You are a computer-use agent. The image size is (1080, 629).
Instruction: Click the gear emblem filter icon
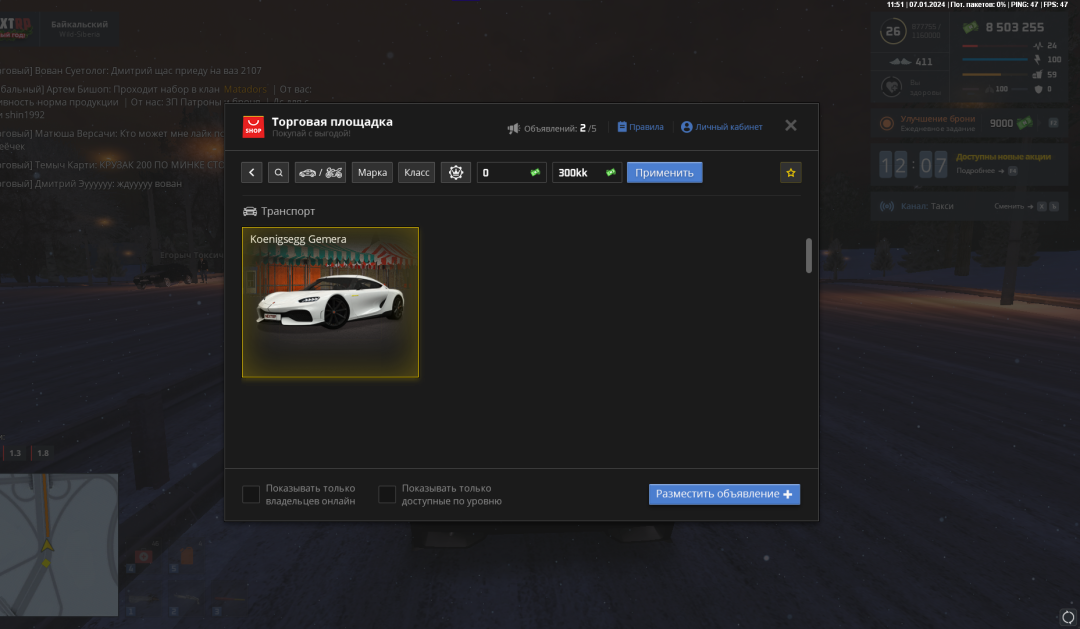pos(457,173)
